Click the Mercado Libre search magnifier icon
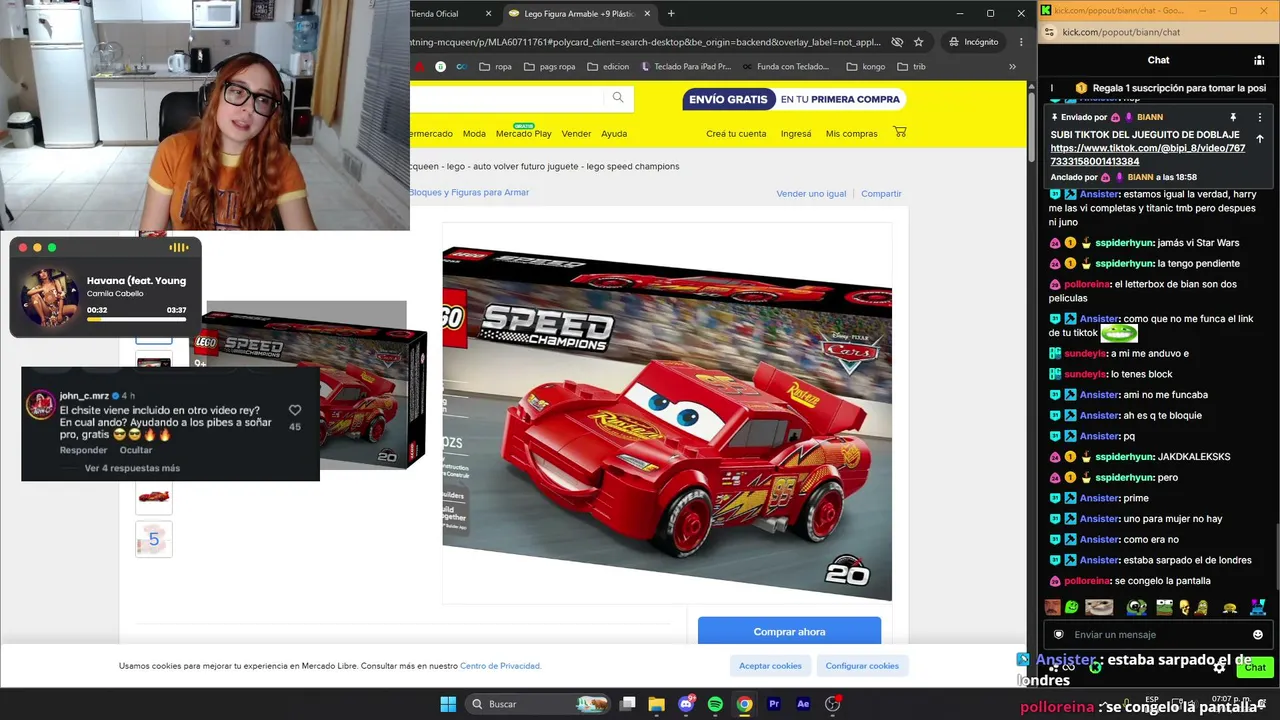 (x=618, y=98)
